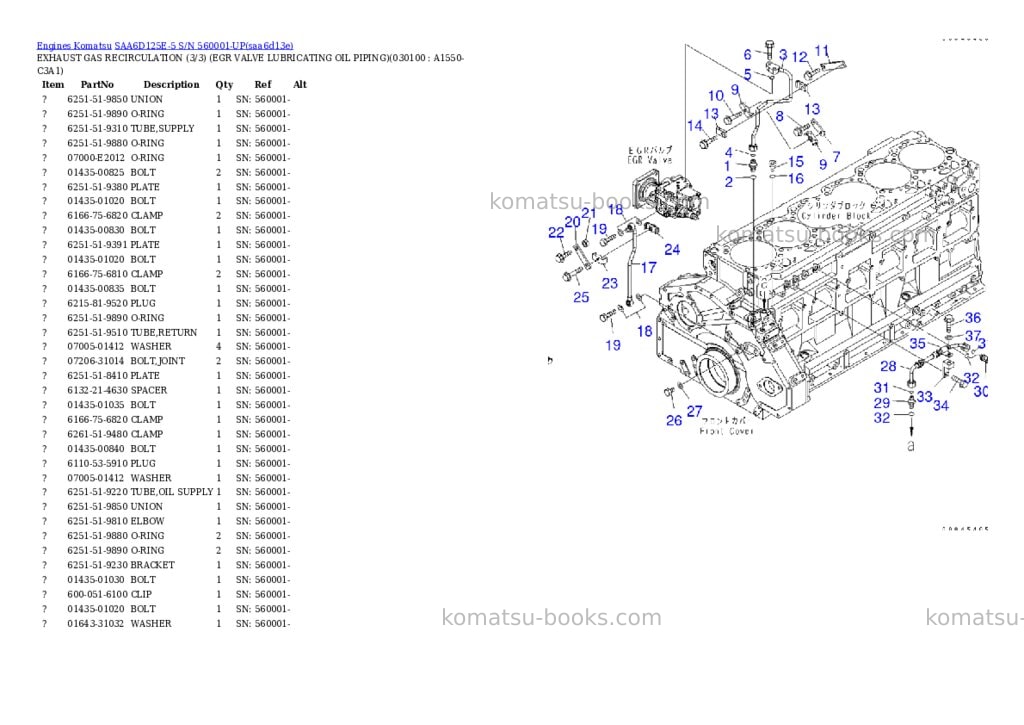This screenshot has height=725, width=1024.
Task: Click callout number 28 in the diagram
Action: click(x=888, y=366)
